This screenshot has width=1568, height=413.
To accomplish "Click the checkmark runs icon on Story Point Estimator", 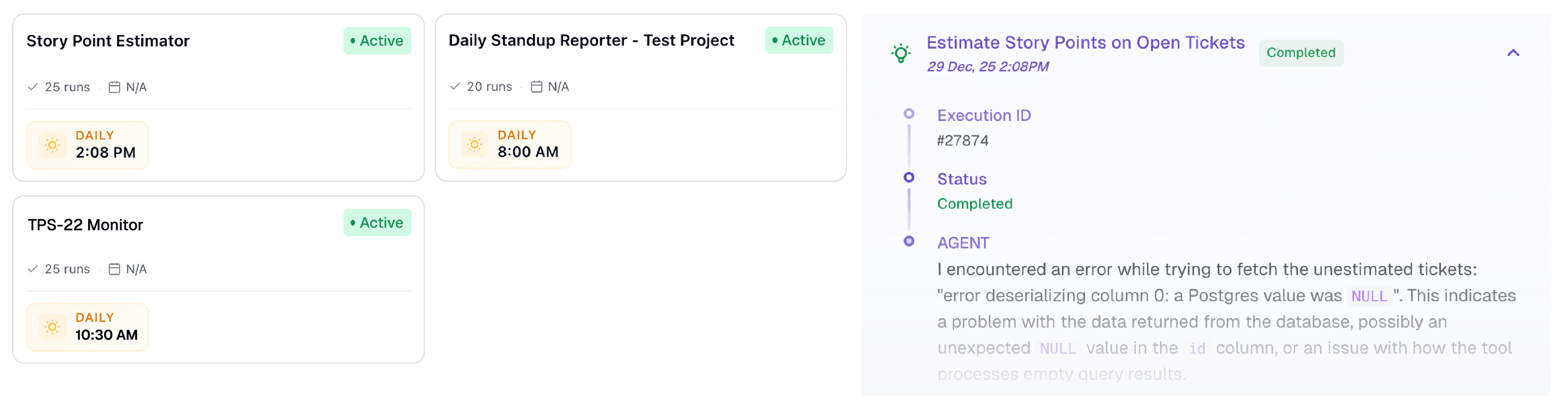I will point(33,87).
